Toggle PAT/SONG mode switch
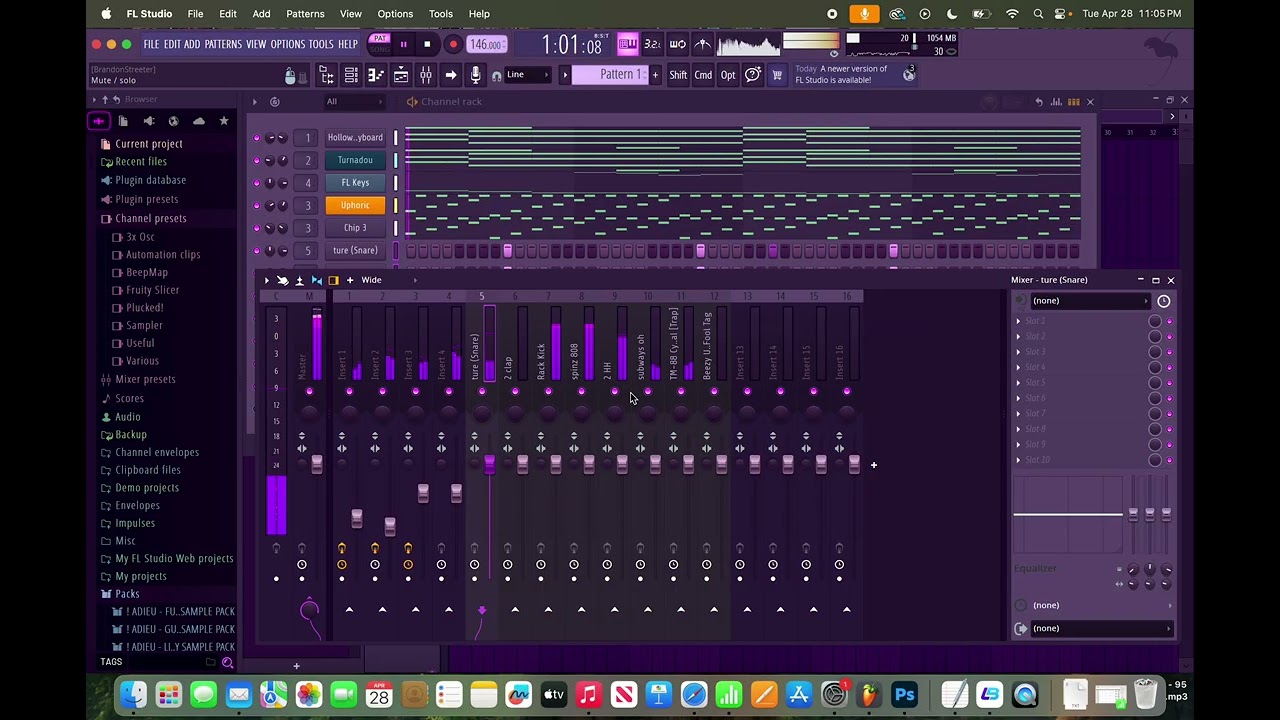The height and width of the screenshot is (720, 1280). point(380,44)
